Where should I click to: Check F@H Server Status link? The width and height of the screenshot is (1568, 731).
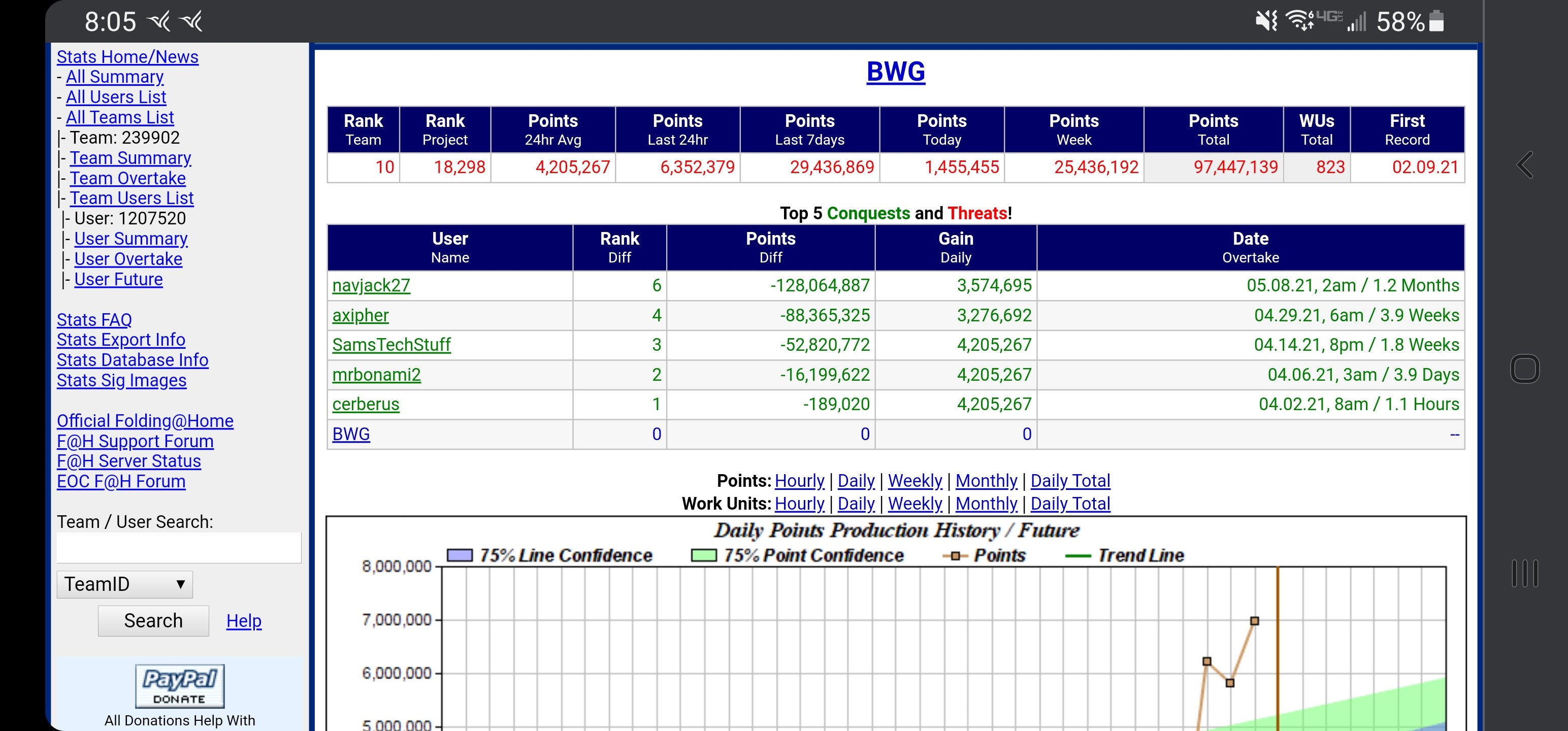129,461
